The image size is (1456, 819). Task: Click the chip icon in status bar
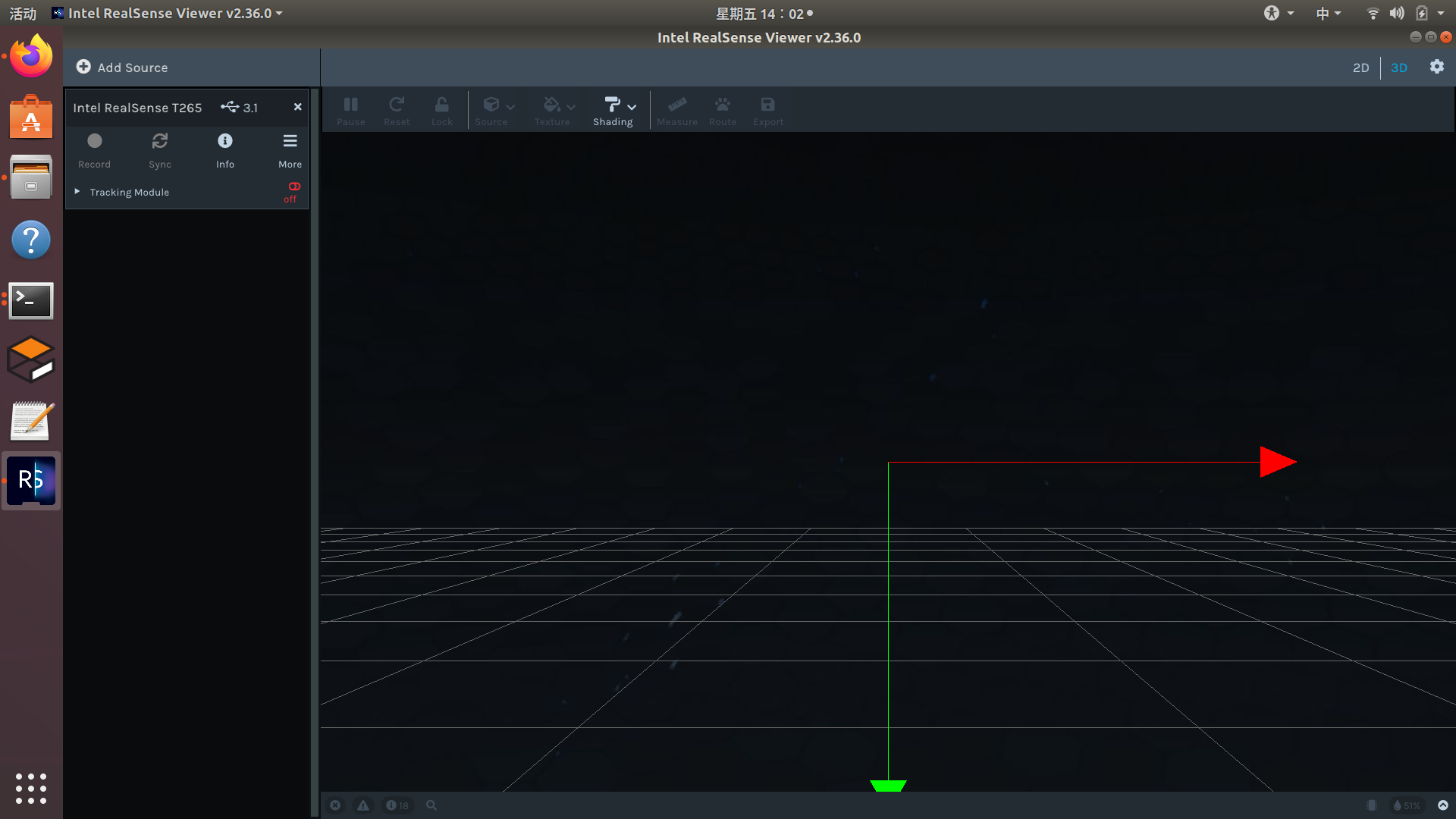tap(1372, 805)
